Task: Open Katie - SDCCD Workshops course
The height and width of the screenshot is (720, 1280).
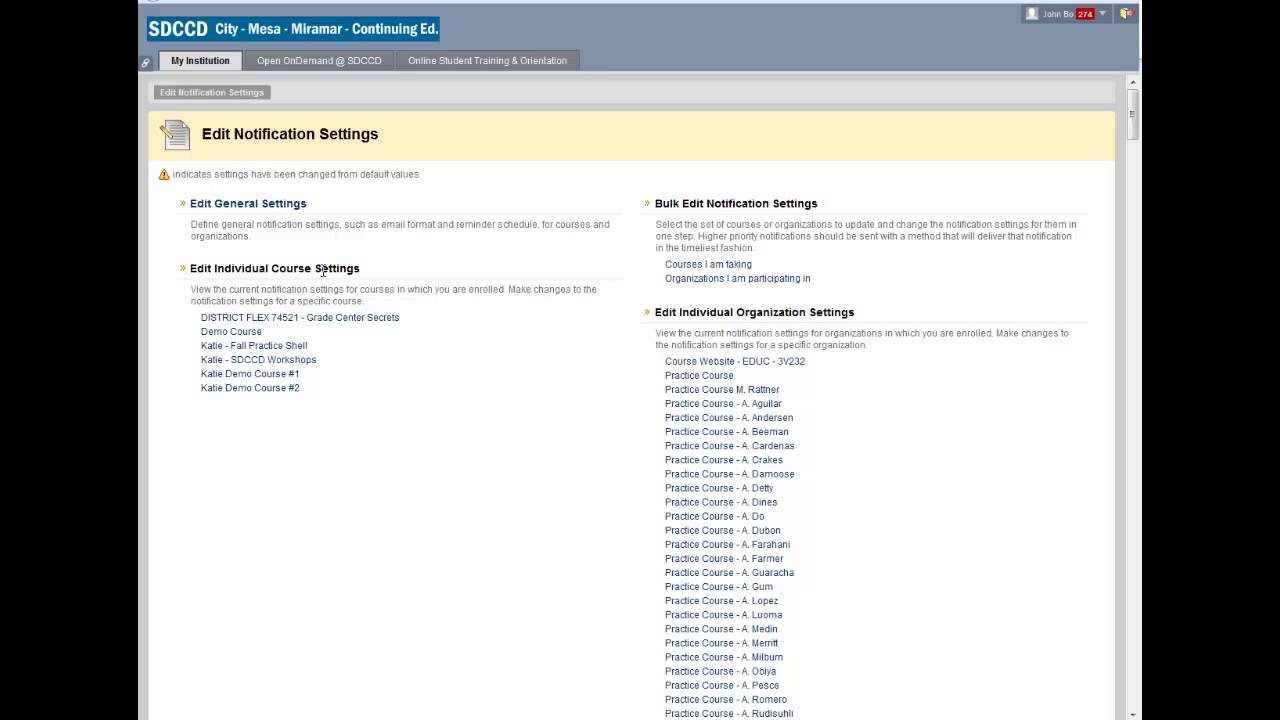Action: point(258,360)
